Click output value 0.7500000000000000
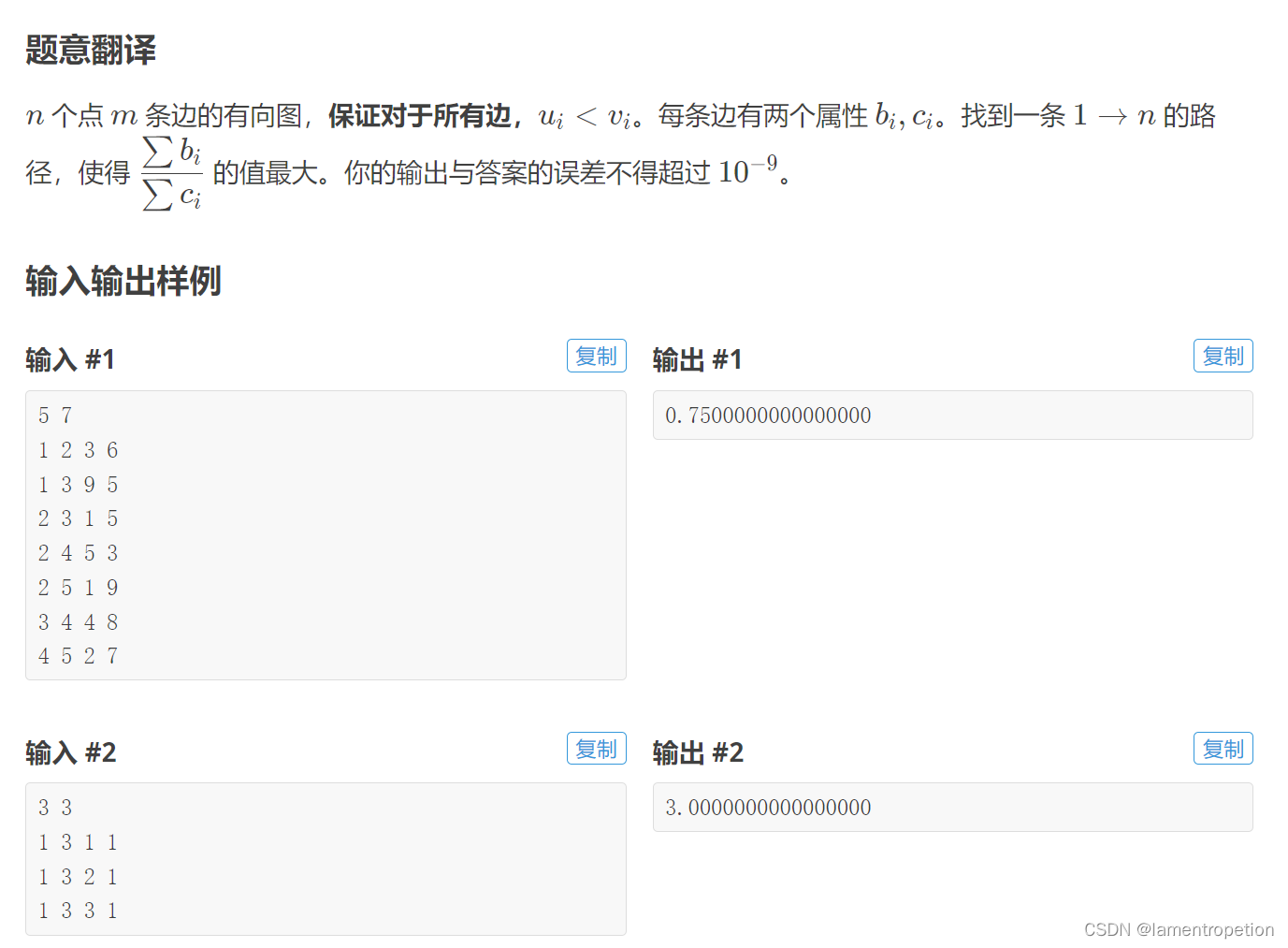Screen dimensions: 1288x948 tap(768, 416)
